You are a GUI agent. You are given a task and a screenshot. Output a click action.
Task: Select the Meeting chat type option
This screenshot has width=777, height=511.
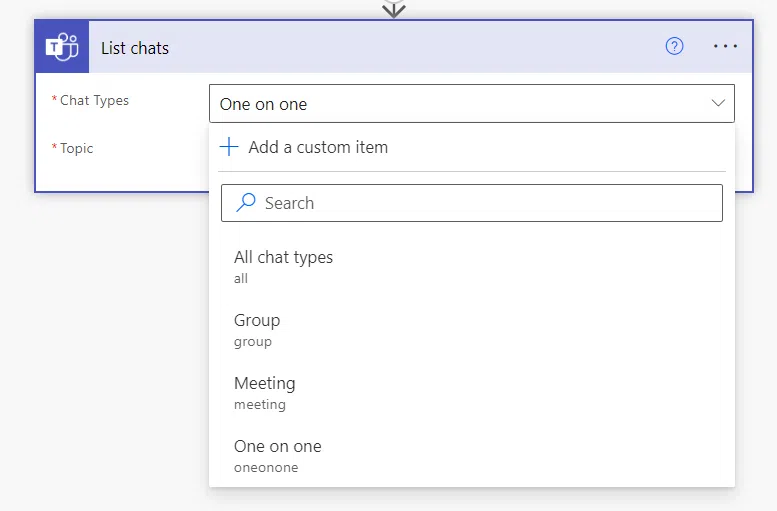(472, 393)
